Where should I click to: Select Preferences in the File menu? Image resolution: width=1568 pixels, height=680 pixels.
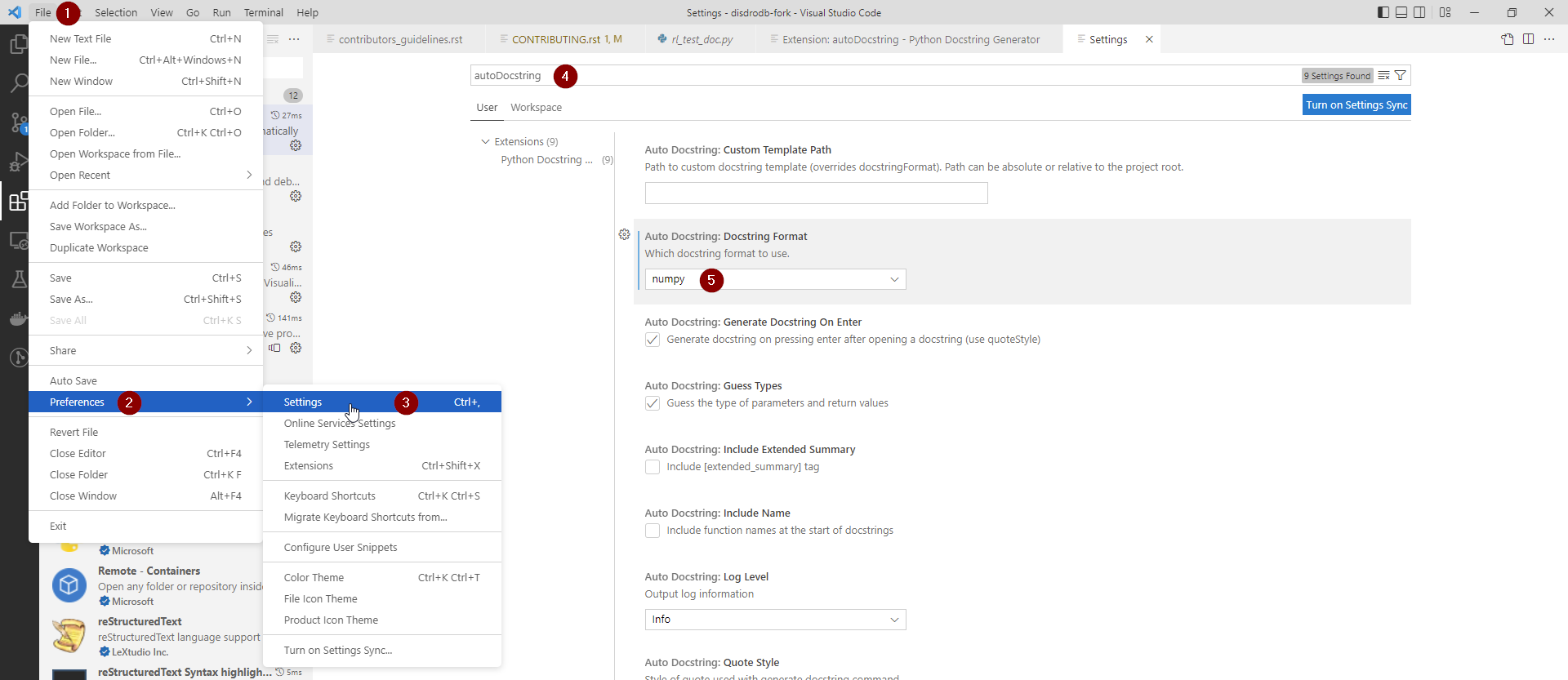pos(146,402)
